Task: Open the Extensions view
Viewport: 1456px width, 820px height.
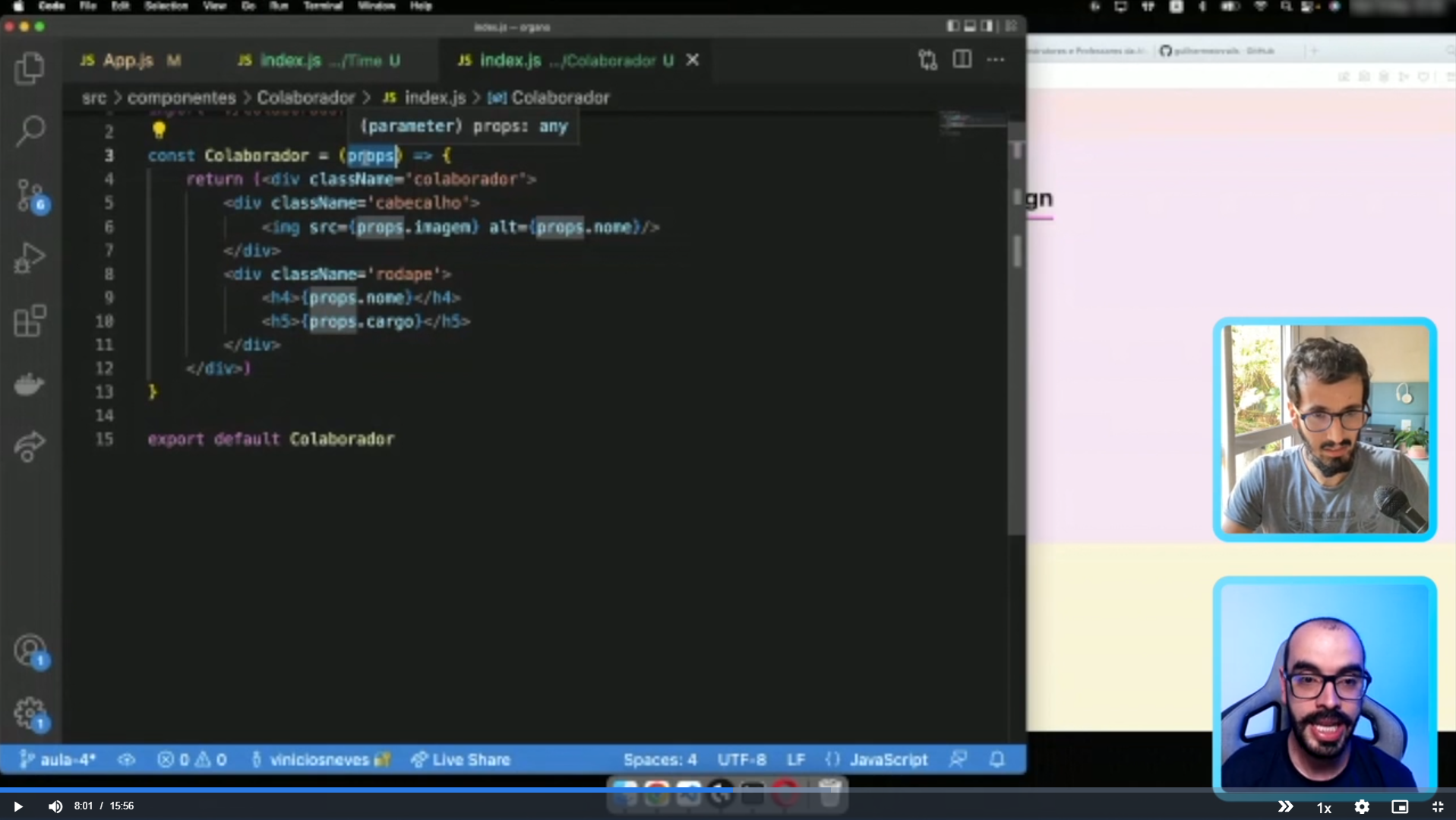Action: click(x=30, y=321)
